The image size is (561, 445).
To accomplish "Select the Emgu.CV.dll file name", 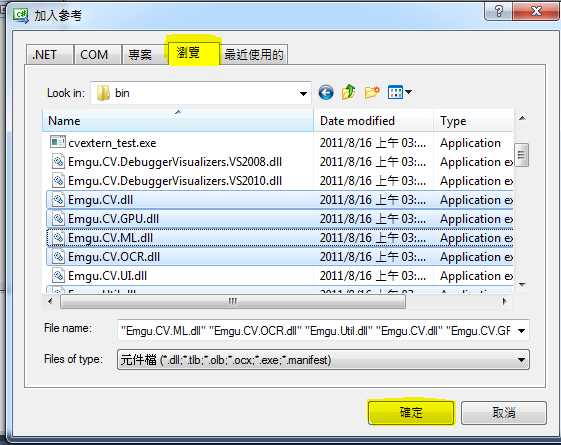I will tap(101, 200).
